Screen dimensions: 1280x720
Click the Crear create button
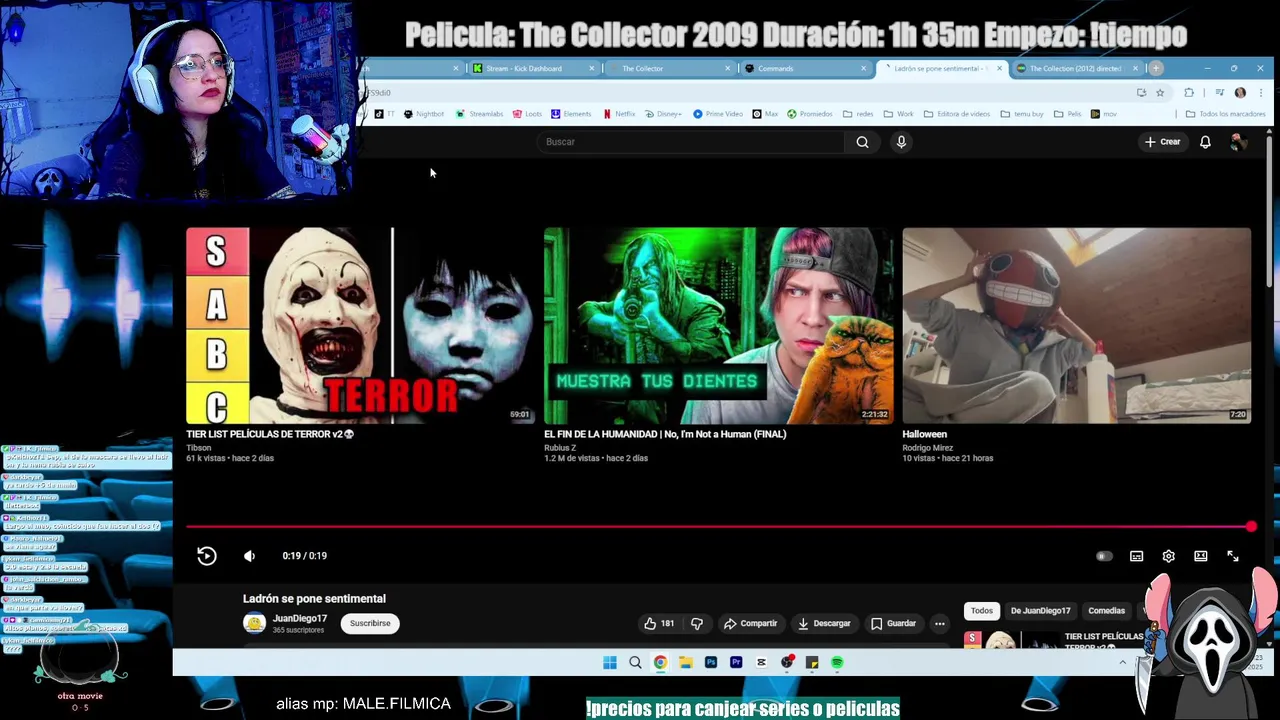point(1163,142)
